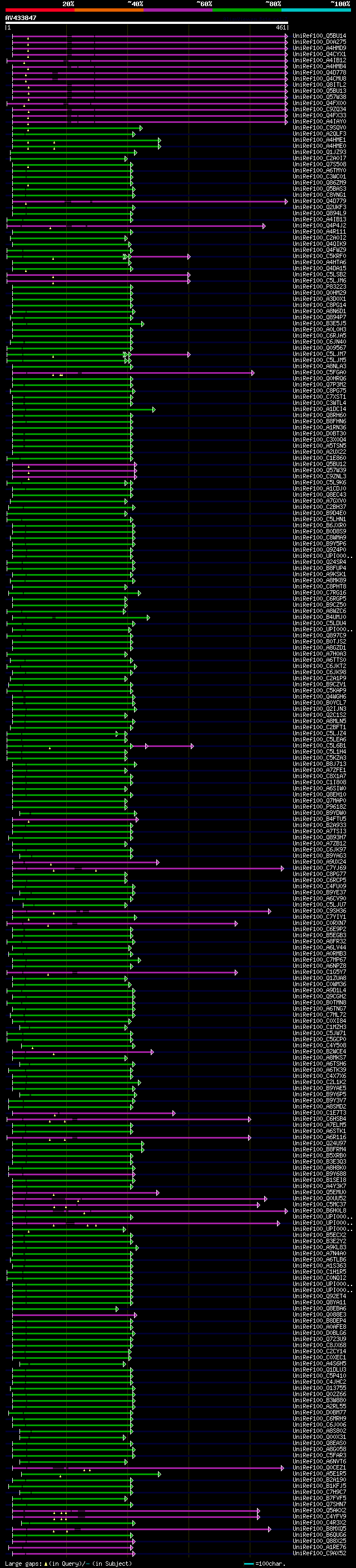Click the green segment of the identity legend

(x=247, y=11)
